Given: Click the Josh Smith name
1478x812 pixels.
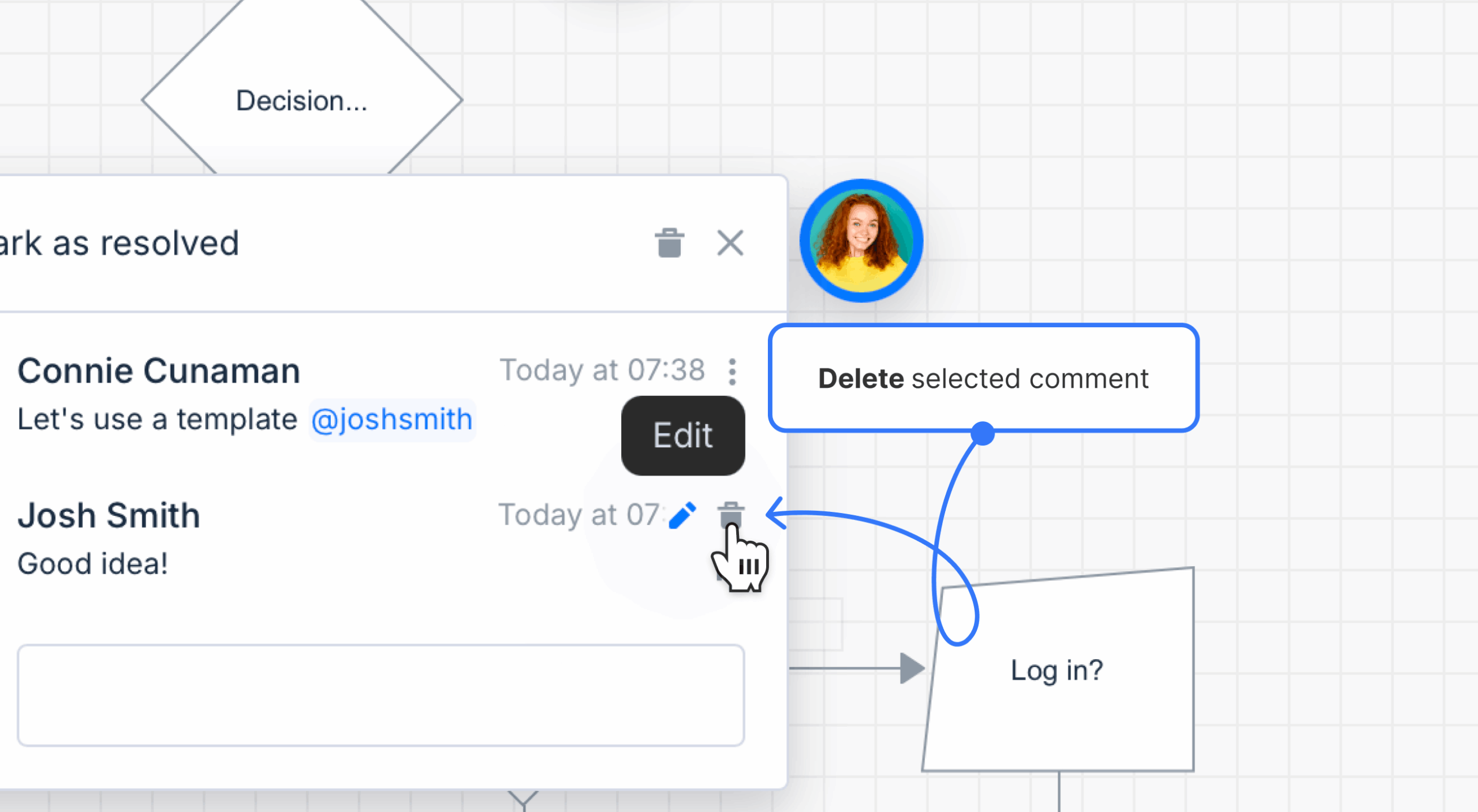Looking at the screenshot, I should pyautogui.click(x=109, y=515).
